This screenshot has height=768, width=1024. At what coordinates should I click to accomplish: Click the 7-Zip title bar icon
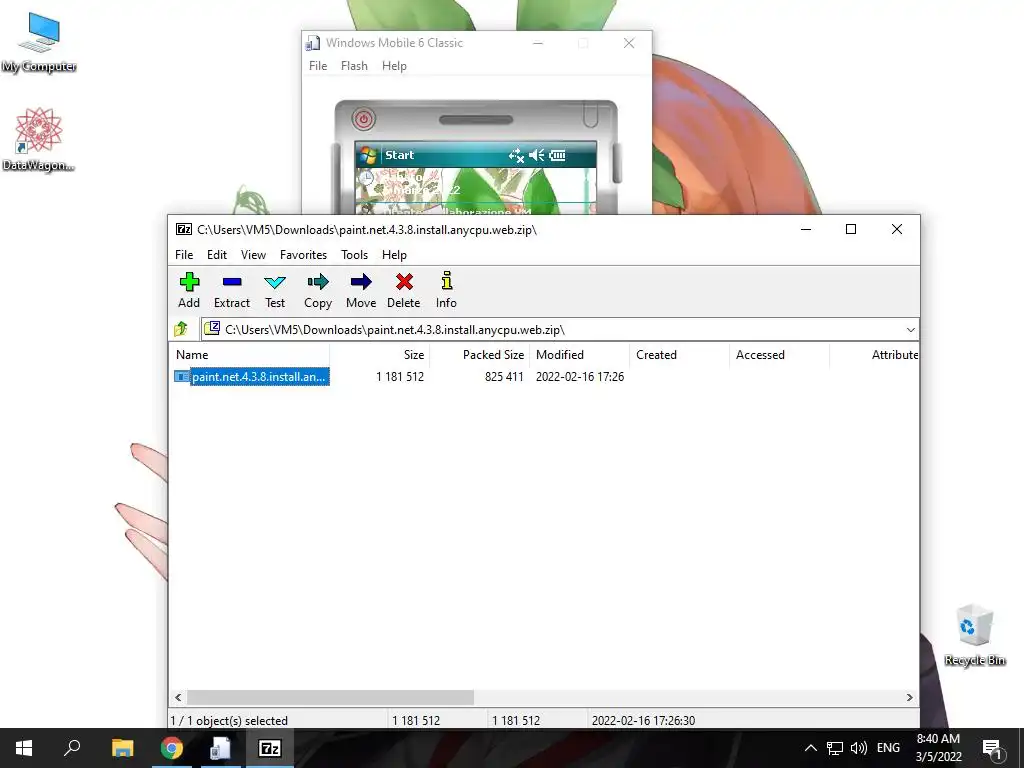184,229
